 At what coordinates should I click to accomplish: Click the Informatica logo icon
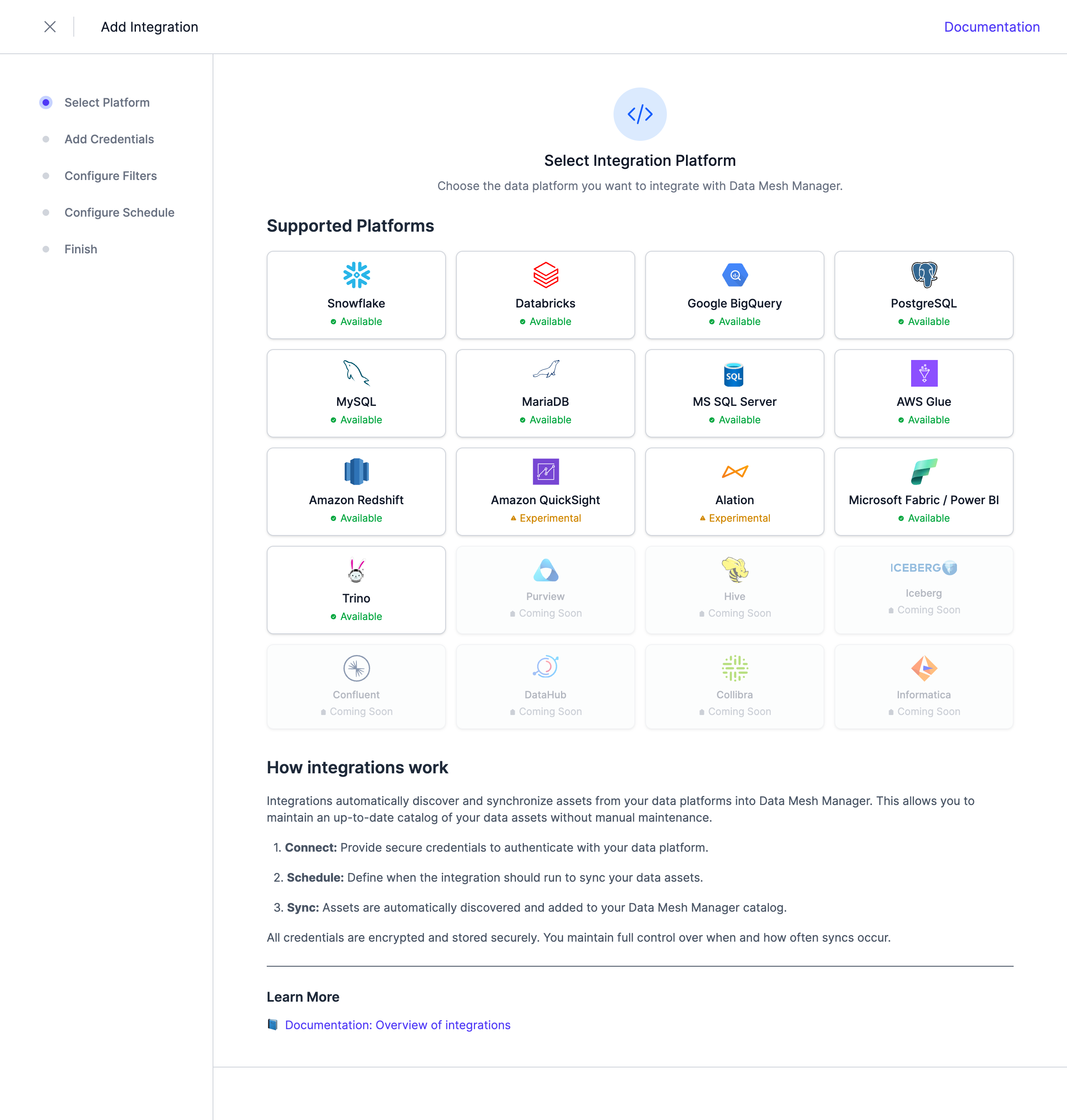(924, 669)
